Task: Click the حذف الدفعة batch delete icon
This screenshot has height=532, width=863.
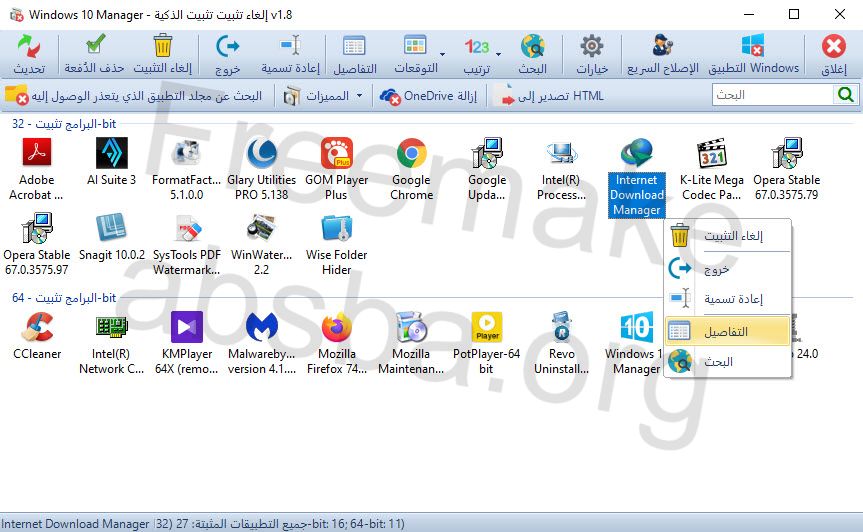Action: pyautogui.click(x=96, y=45)
